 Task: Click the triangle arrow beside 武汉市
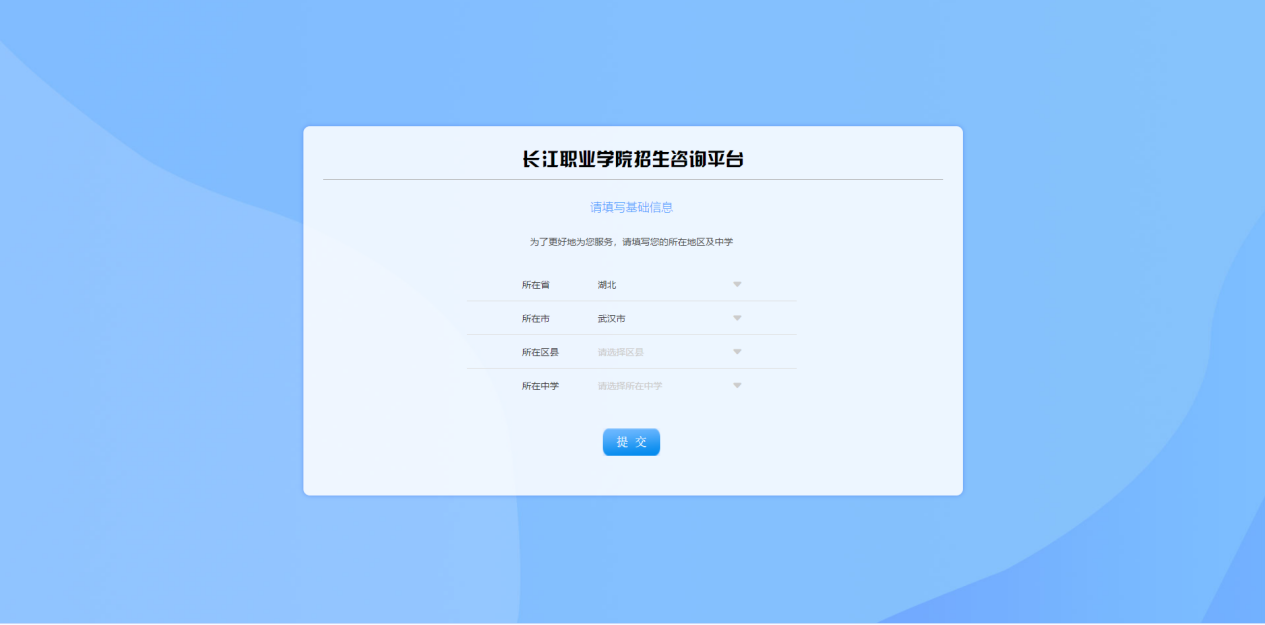pyautogui.click(x=737, y=319)
